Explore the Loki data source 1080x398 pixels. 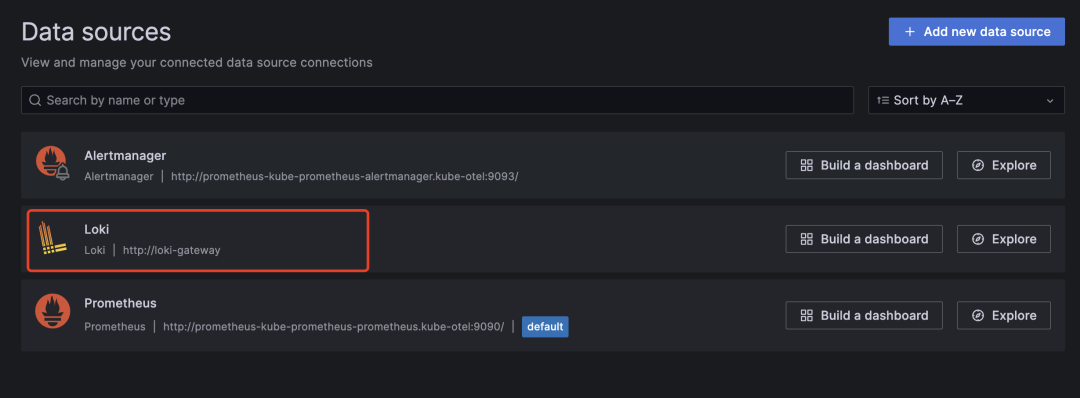[1004, 239]
